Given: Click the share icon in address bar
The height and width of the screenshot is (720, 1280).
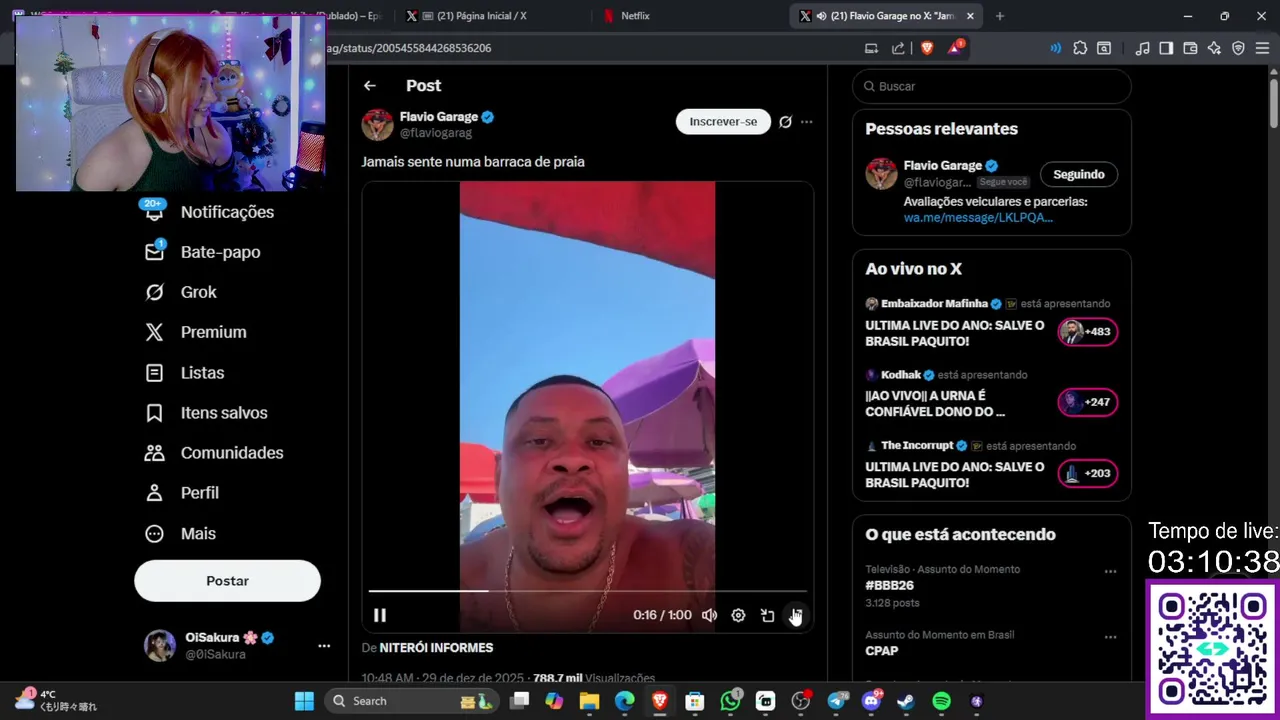Looking at the screenshot, I should tap(898, 48).
